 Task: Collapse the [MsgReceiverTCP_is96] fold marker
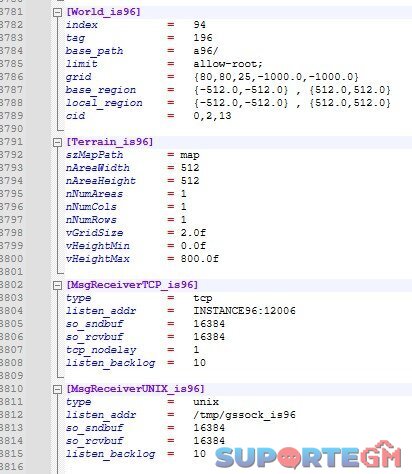click(57, 285)
